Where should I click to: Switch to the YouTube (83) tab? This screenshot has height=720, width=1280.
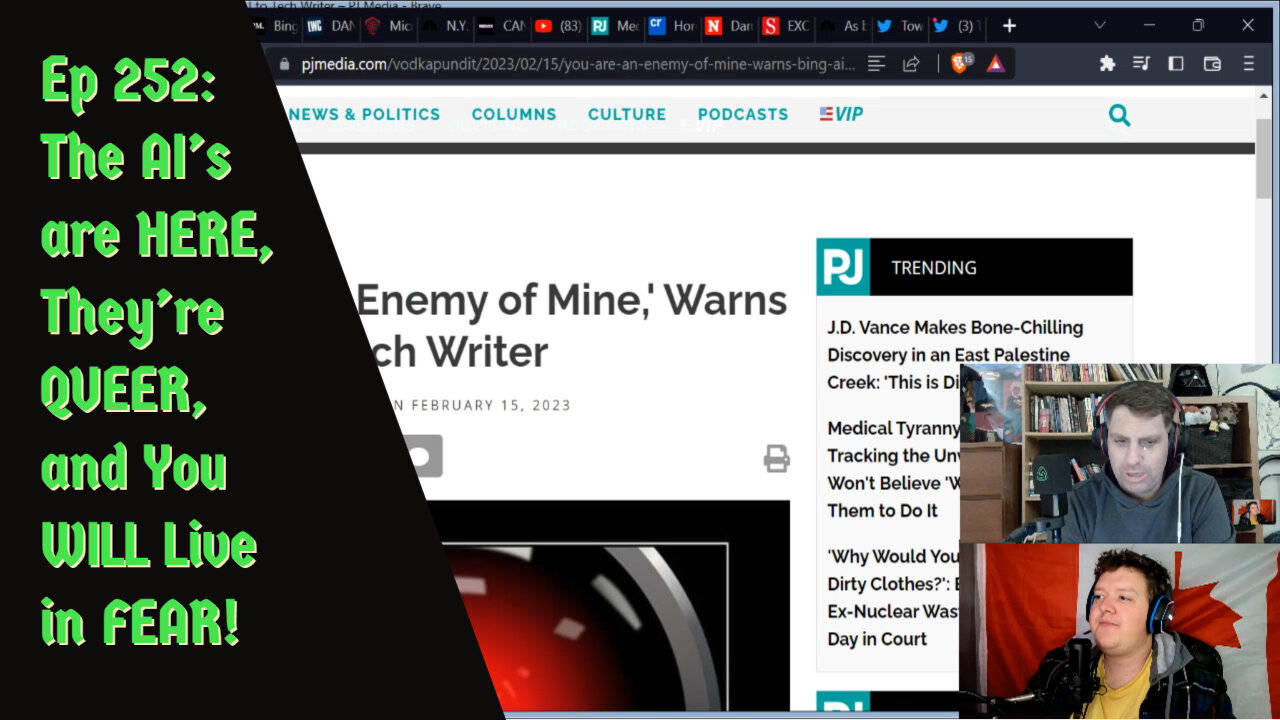click(x=558, y=26)
